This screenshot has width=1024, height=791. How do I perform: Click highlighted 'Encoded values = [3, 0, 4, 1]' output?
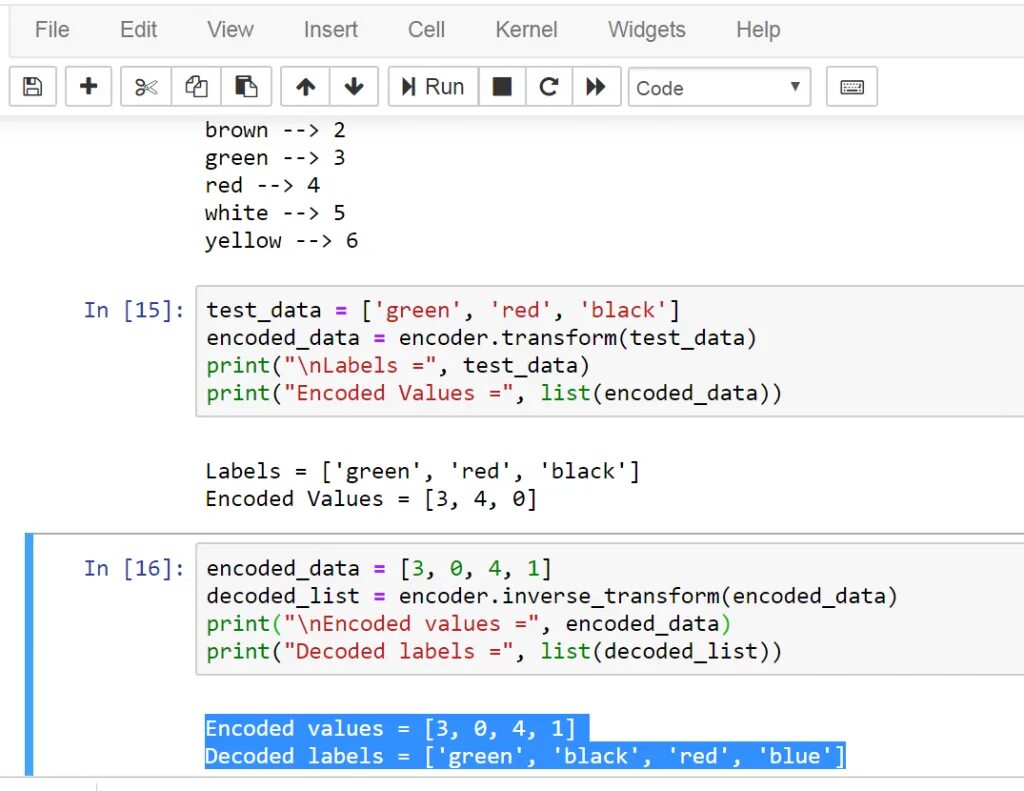point(391,728)
